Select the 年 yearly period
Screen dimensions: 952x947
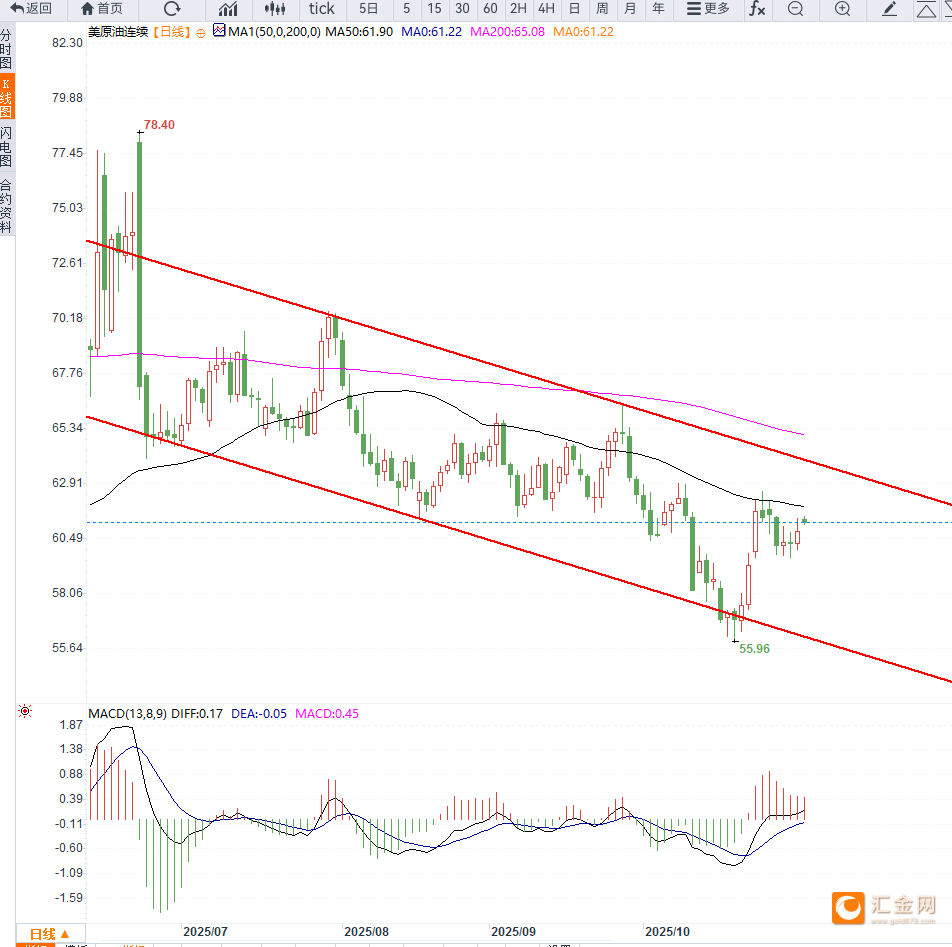click(x=658, y=8)
